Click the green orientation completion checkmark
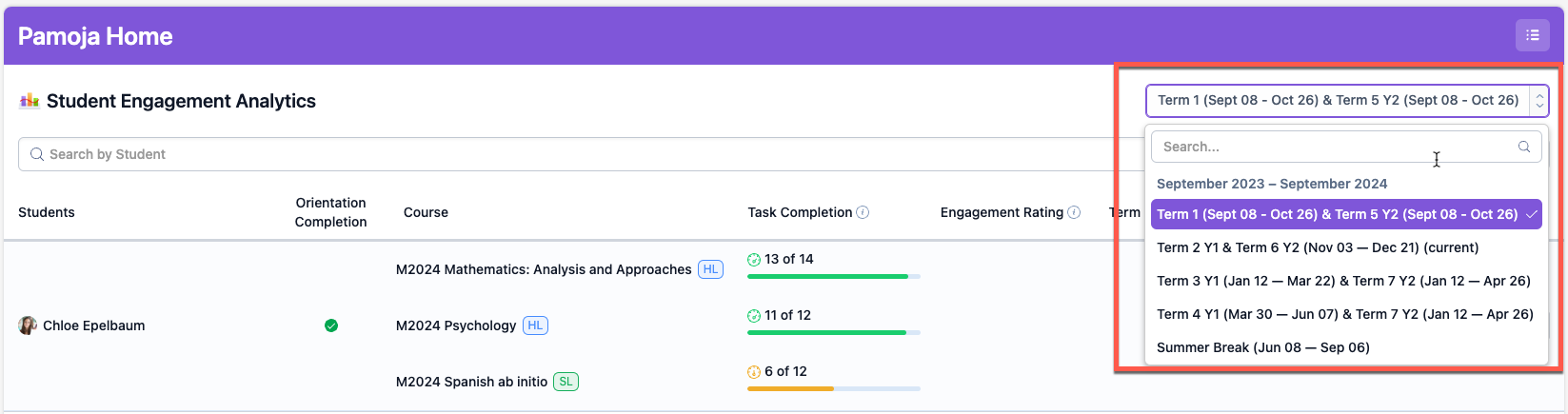 331,325
